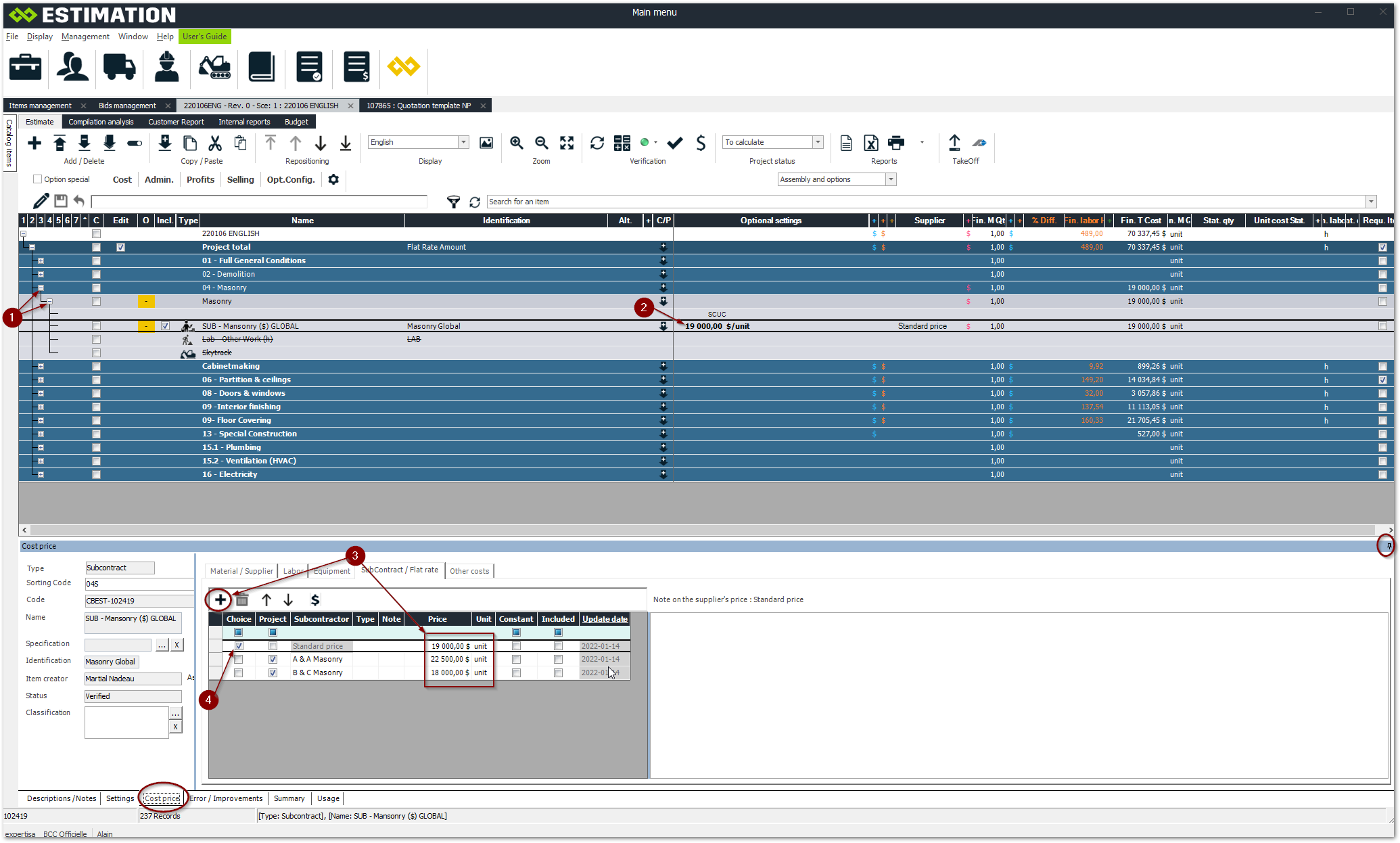Click the Profits button
Screen dimensions: 1400x843
[200, 179]
